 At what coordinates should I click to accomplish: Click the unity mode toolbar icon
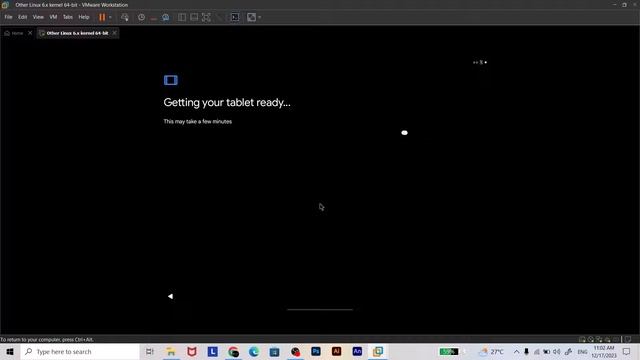click(220, 17)
